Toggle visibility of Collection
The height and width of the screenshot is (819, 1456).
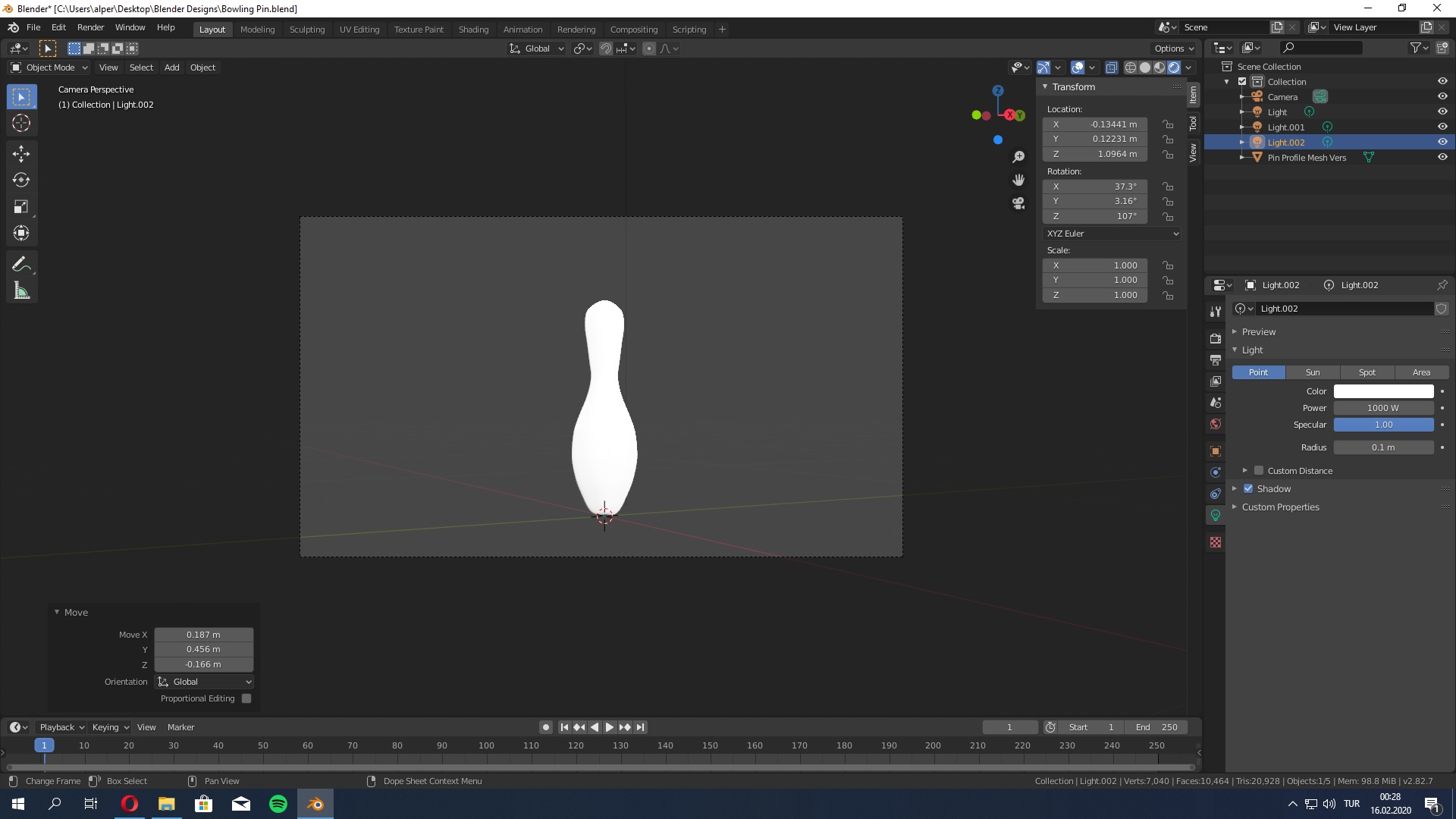tap(1442, 82)
